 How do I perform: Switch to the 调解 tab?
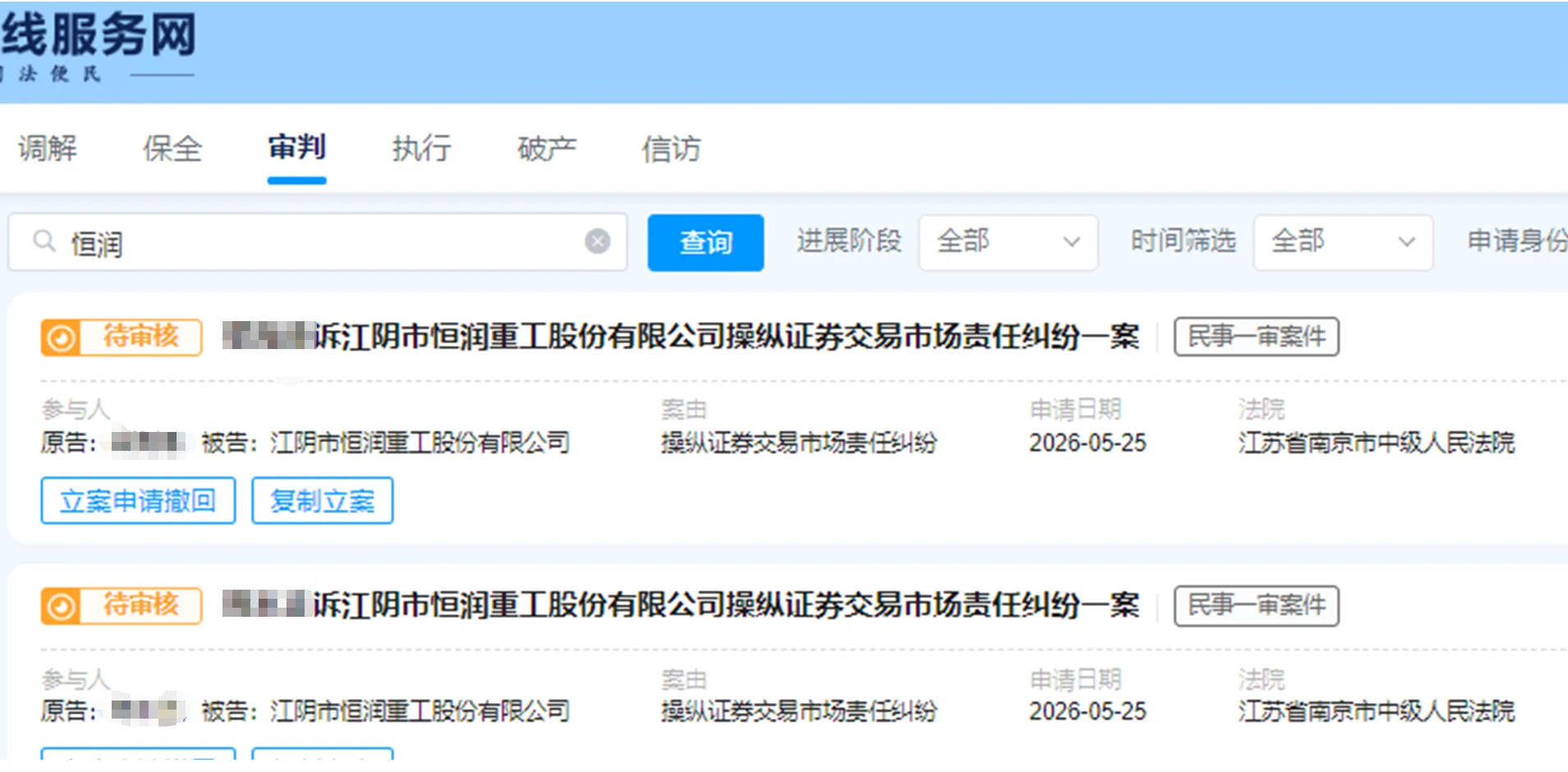[x=48, y=149]
